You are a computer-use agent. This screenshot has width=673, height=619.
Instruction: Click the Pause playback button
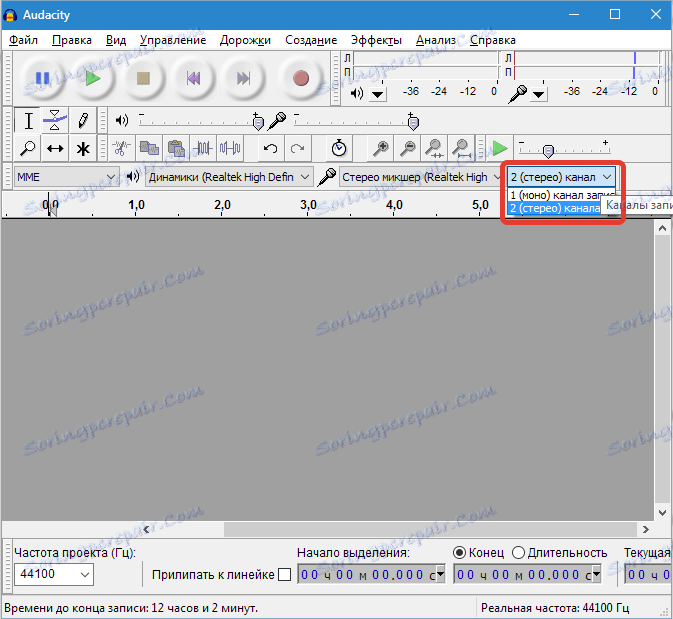[42, 79]
